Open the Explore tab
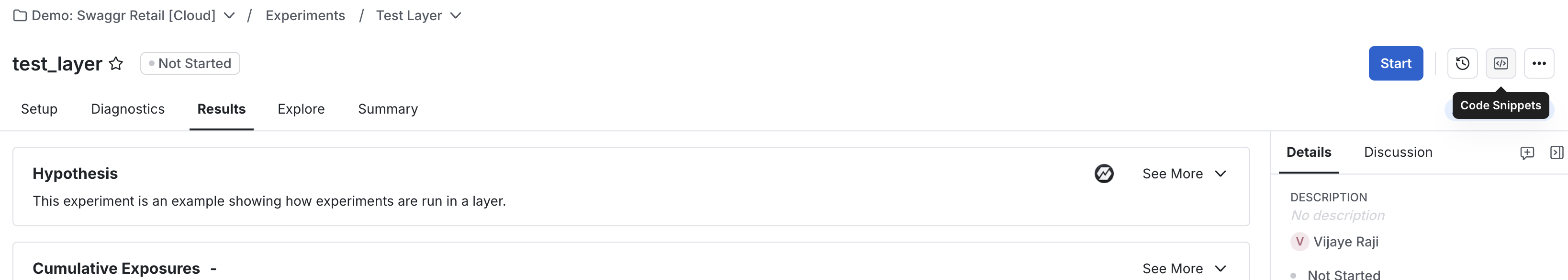Viewport: 1568px width, 280px height. coord(301,108)
